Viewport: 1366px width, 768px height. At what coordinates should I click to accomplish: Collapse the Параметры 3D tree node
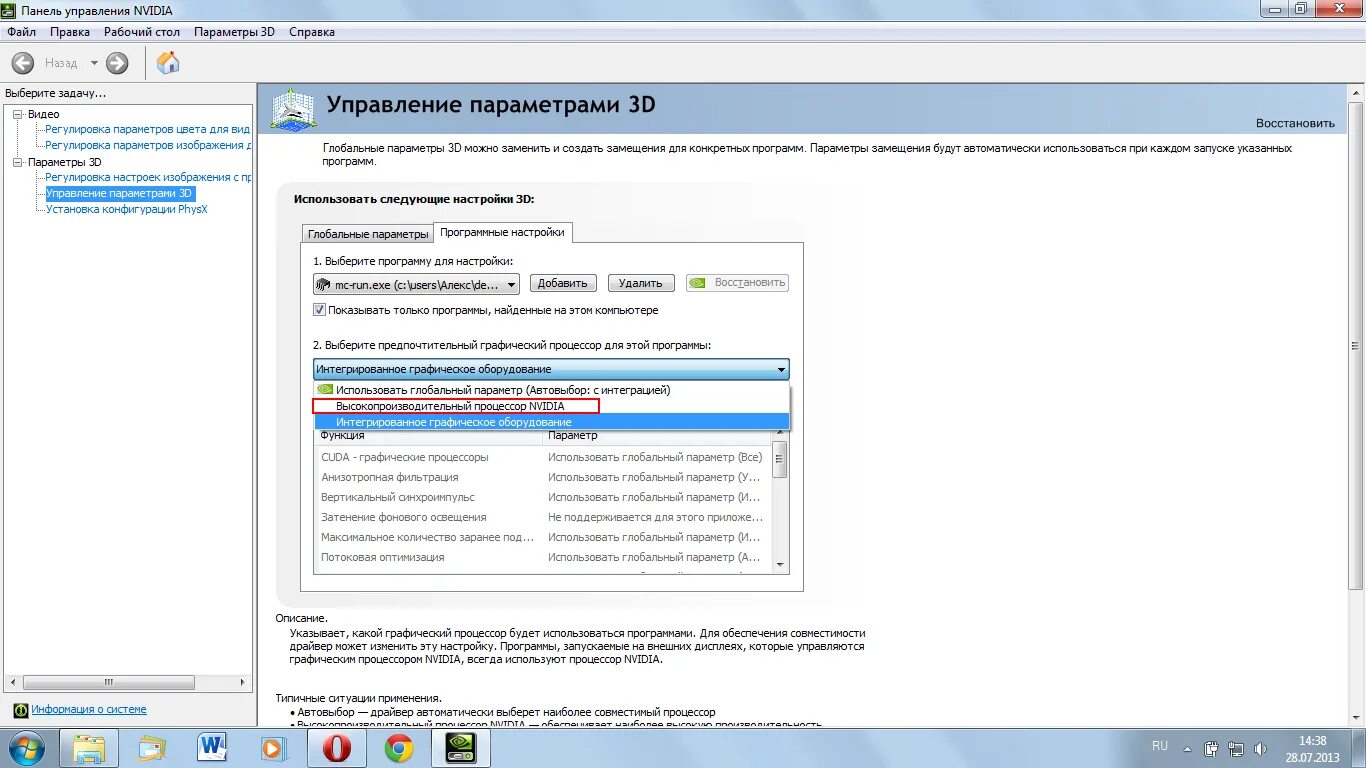(x=16, y=162)
